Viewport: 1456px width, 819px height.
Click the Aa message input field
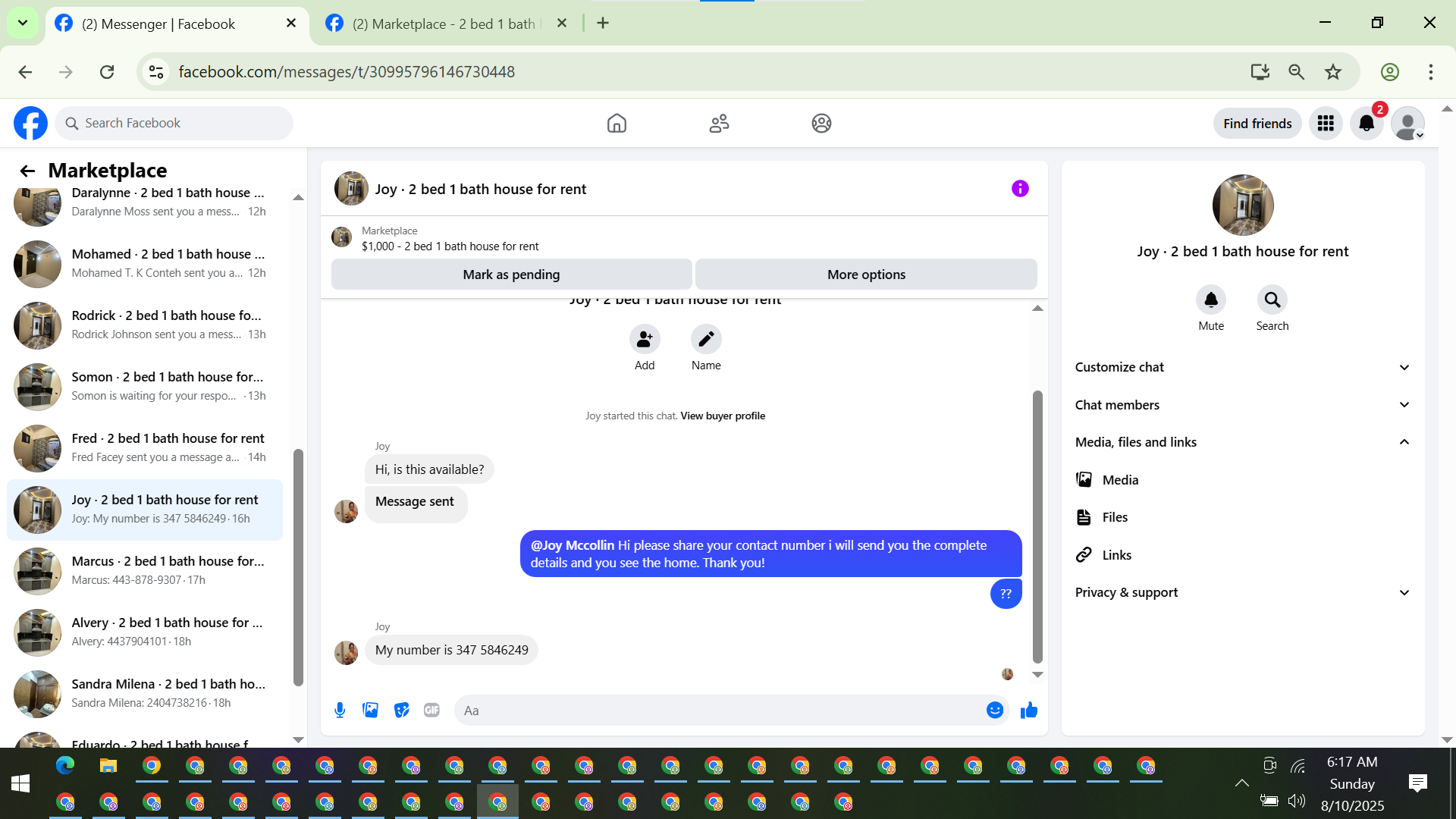click(x=720, y=711)
